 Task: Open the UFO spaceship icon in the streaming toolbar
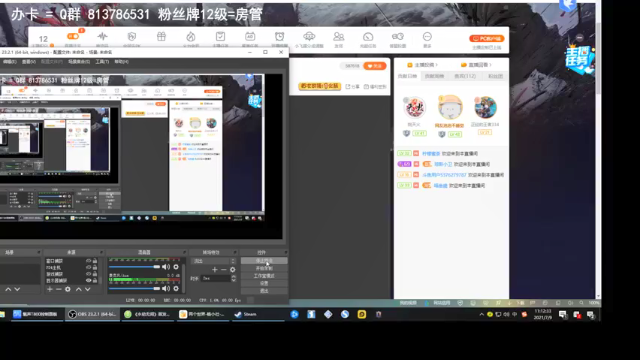click(x=309, y=36)
